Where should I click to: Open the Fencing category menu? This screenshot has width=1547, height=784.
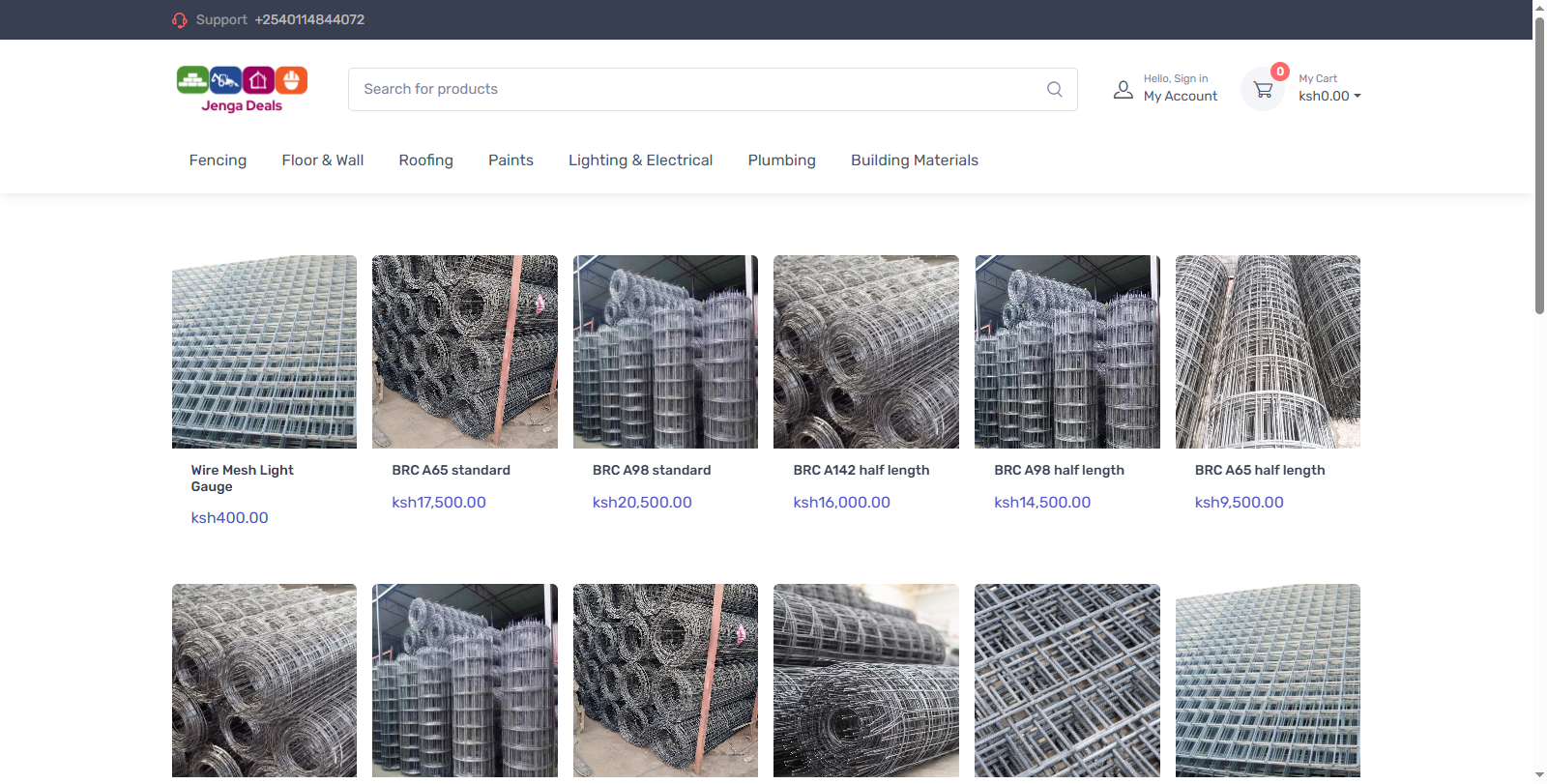pos(218,160)
